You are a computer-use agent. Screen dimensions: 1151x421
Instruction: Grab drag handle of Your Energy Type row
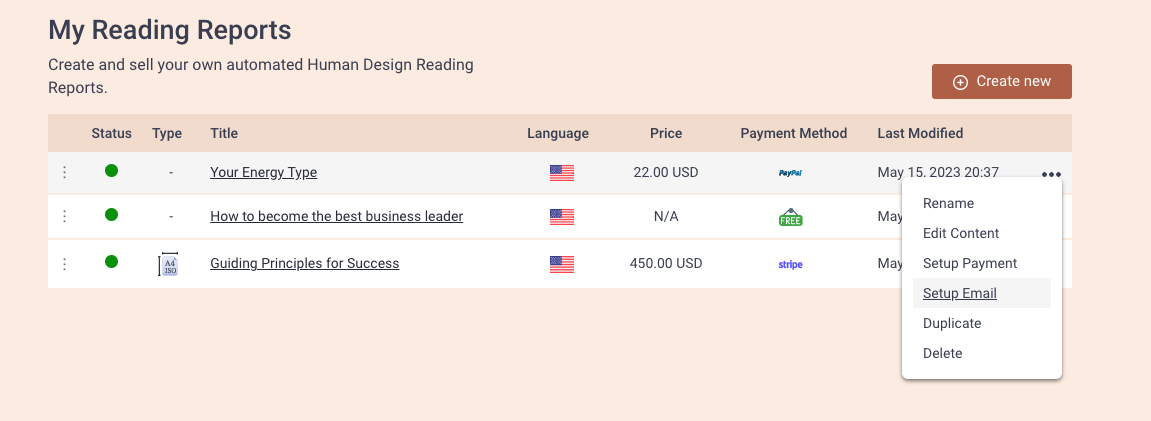coord(65,172)
